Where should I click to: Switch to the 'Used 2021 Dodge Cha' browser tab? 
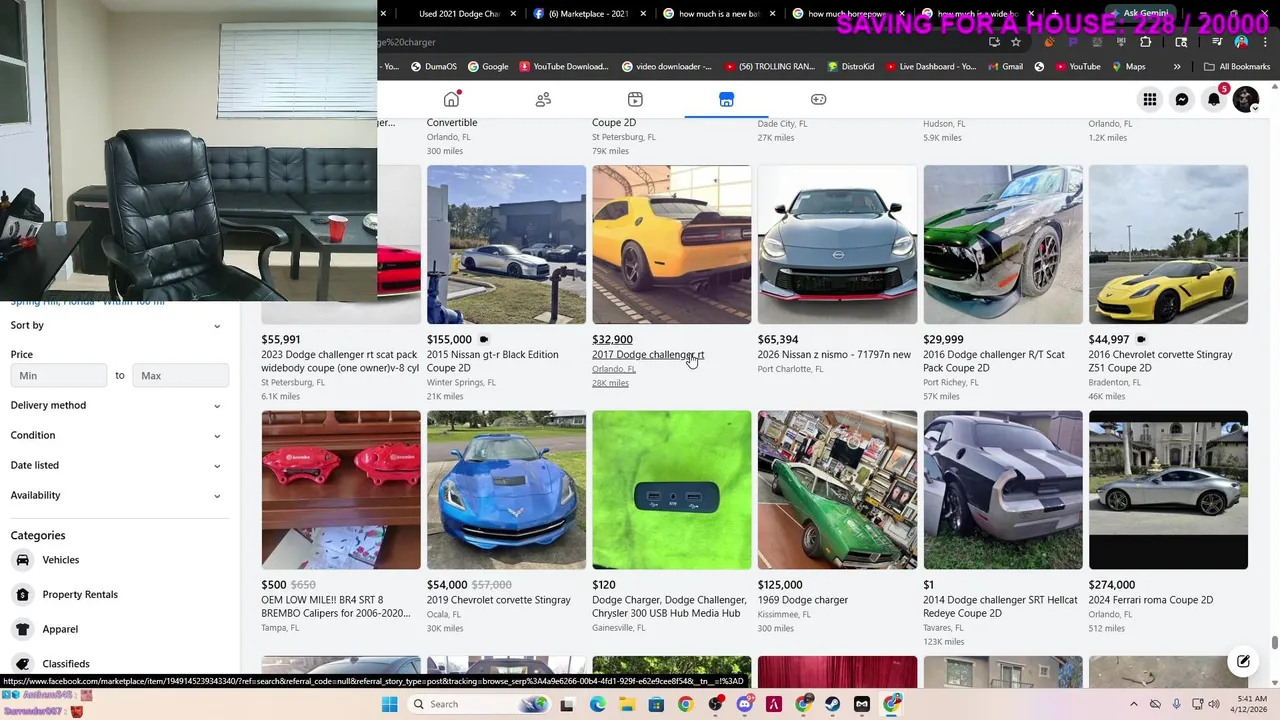[x=458, y=14]
